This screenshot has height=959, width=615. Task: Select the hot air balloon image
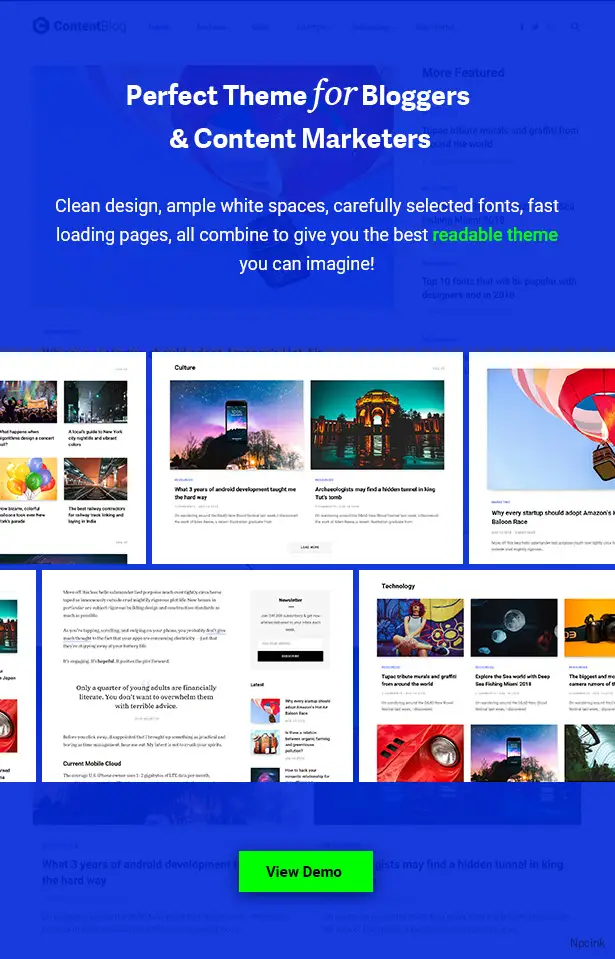(x=552, y=430)
